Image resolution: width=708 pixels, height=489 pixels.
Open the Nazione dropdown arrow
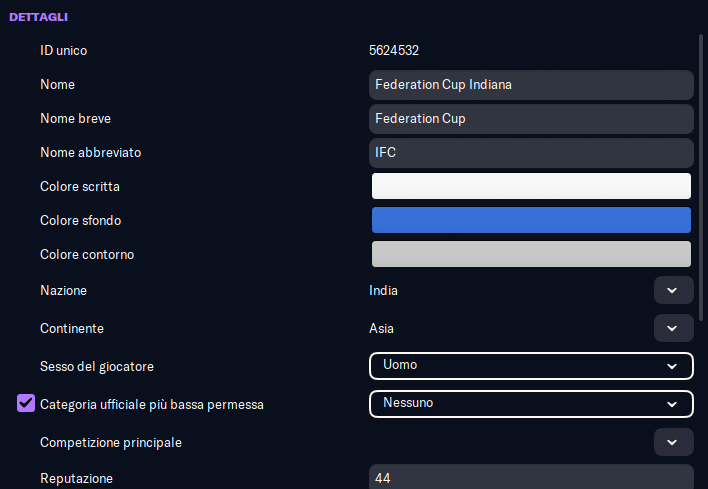point(673,290)
